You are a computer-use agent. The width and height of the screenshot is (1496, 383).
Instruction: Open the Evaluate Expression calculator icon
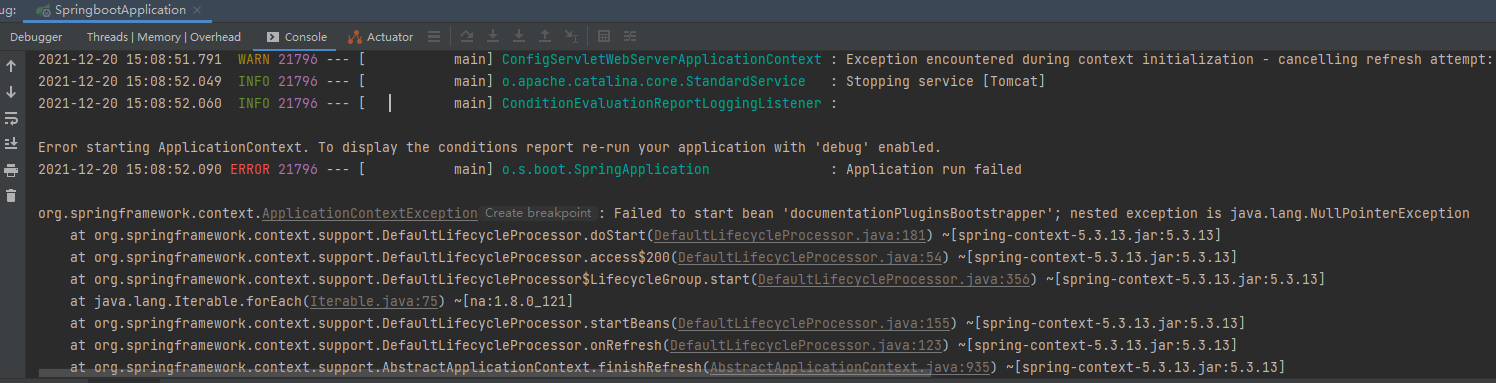tap(604, 36)
